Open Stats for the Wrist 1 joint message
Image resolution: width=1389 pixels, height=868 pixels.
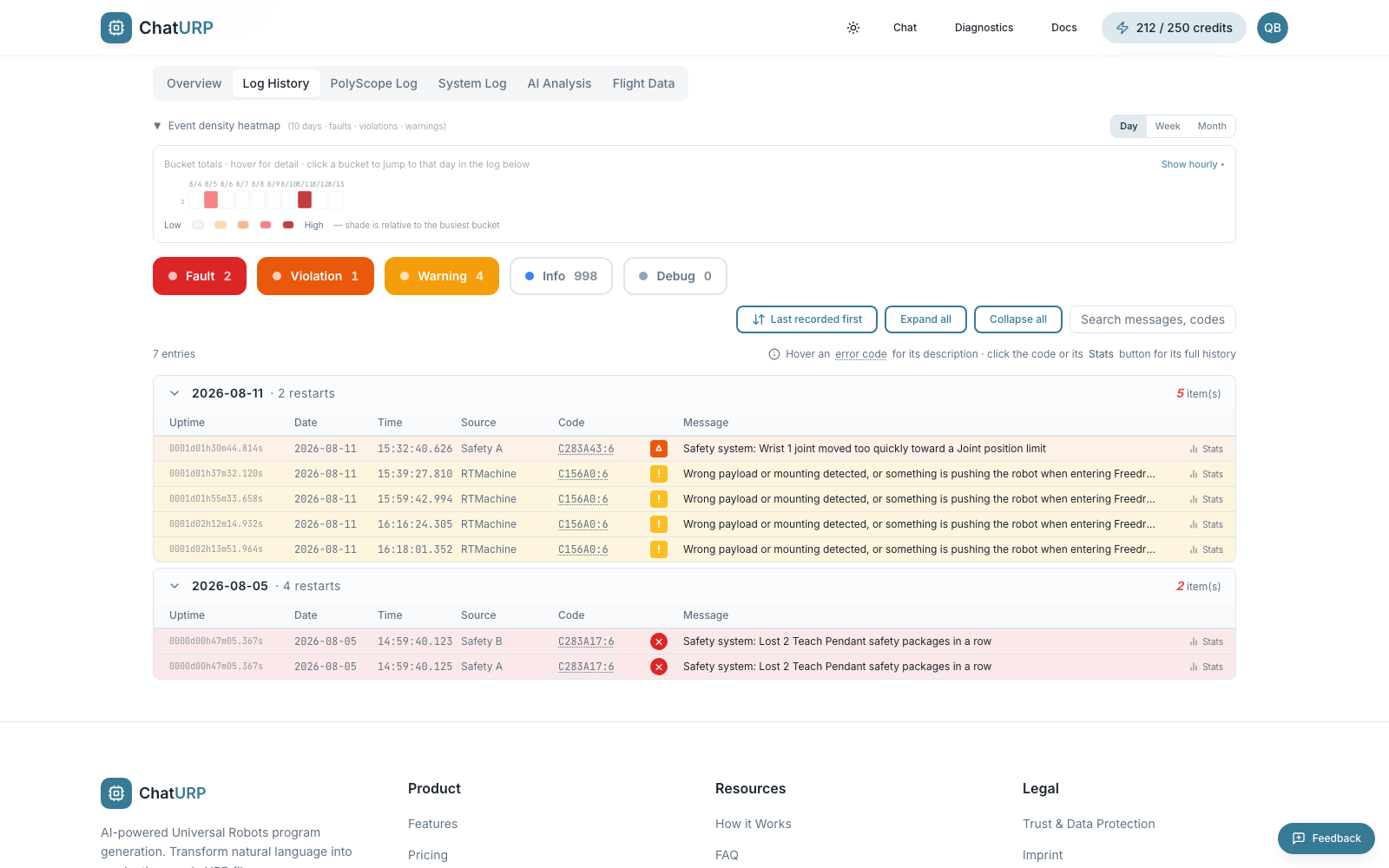(x=1207, y=449)
